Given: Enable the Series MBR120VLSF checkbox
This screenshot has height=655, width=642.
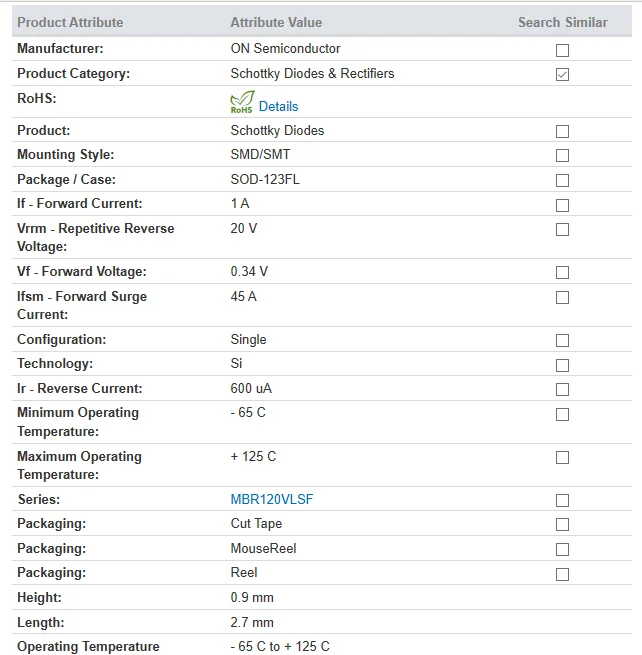Looking at the screenshot, I should pos(562,500).
